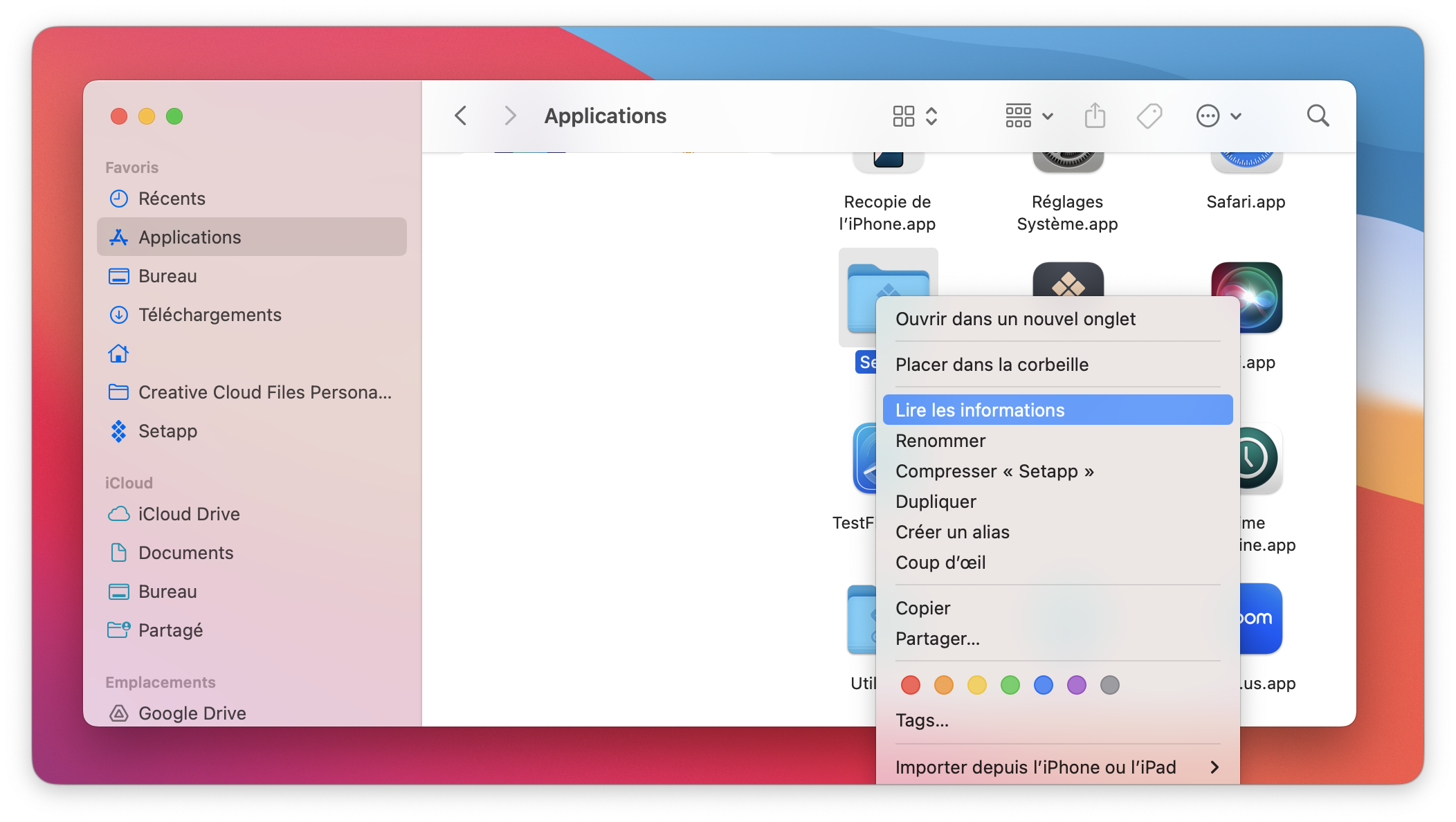Viewport: 1456px width, 822px height.
Task: Choose Compresser « Setapp » in the menu
Action: click(x=995, y=471)
